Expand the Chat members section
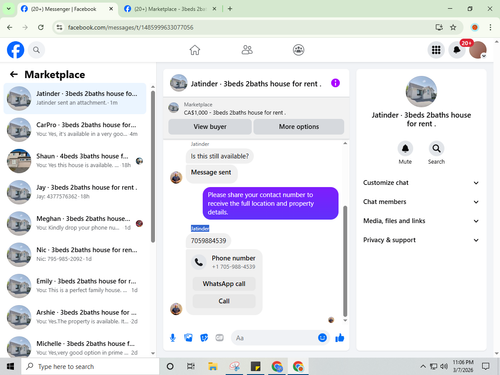This screenshot has width=500, height=375. pyautogui.click(x=421, y=202)
